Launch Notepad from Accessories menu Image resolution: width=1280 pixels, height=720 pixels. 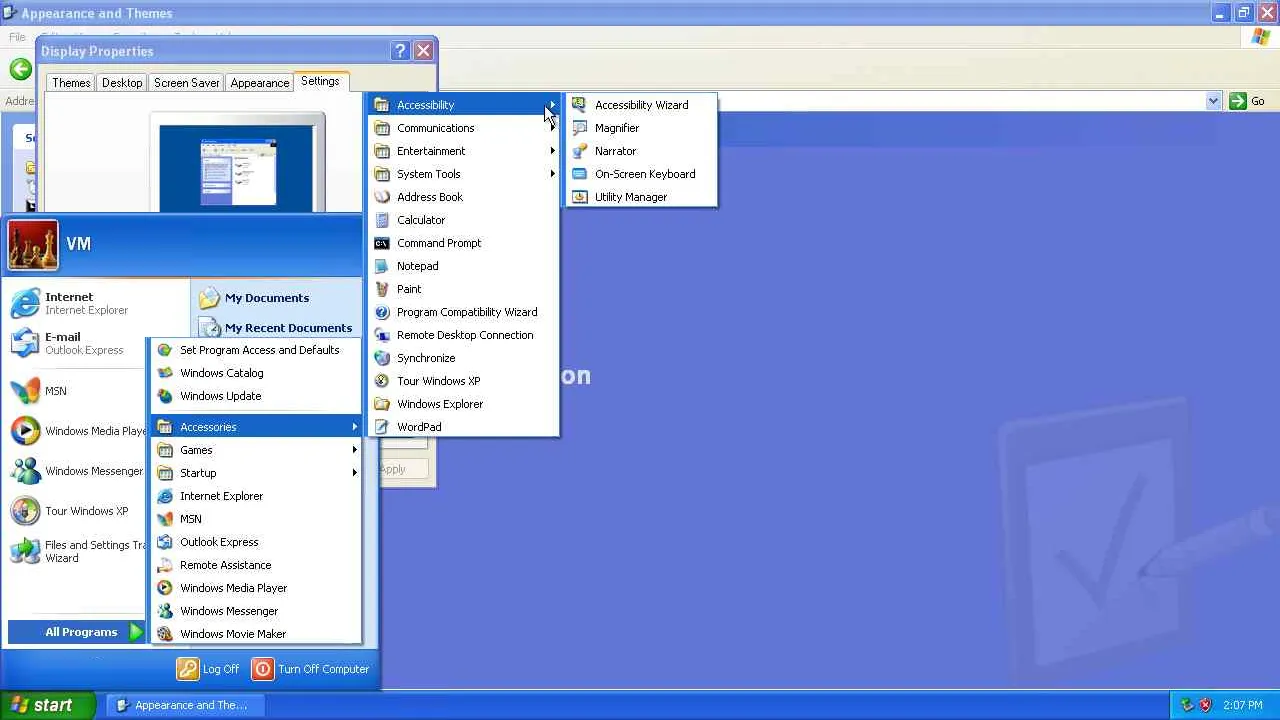pos(463,266)
